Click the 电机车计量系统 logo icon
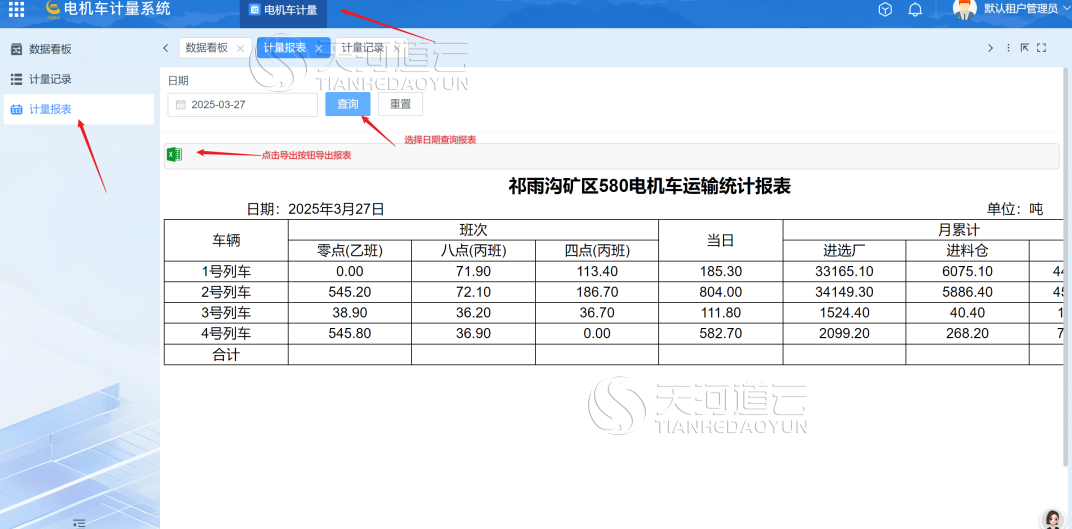This screenshot has width=1072, height=529. (x=53, y=8)
